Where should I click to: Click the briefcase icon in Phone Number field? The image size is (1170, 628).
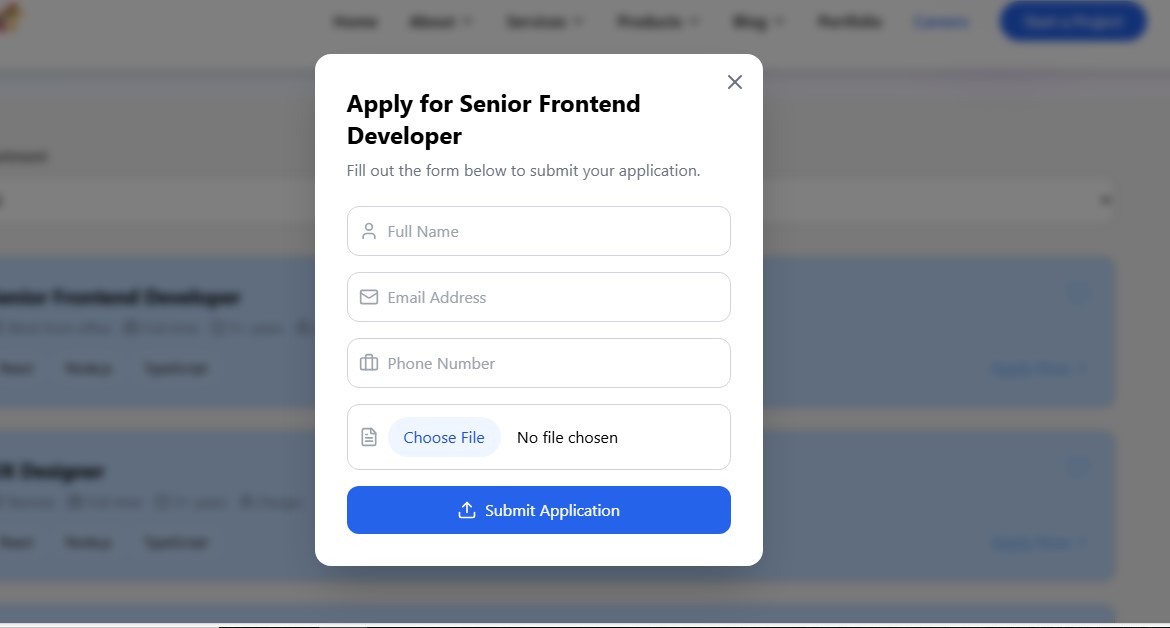click(369, 363)
